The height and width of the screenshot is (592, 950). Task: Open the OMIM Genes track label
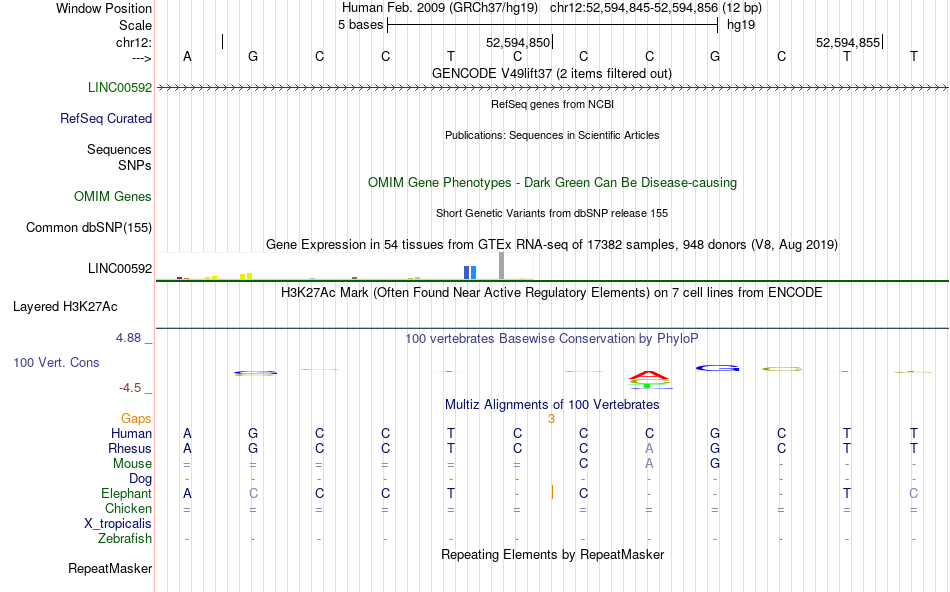pos(113,196)
